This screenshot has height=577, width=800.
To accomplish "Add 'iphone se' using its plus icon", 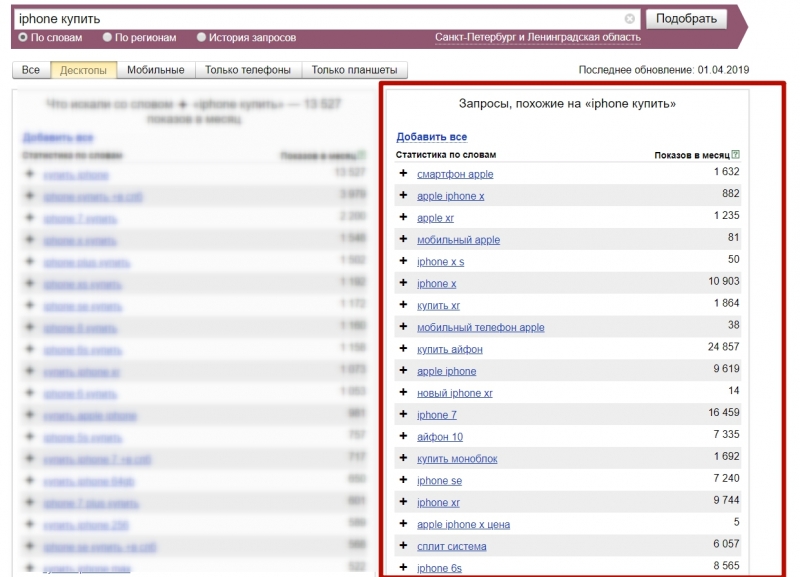I will pyautogui.click(x=404, y=481).
